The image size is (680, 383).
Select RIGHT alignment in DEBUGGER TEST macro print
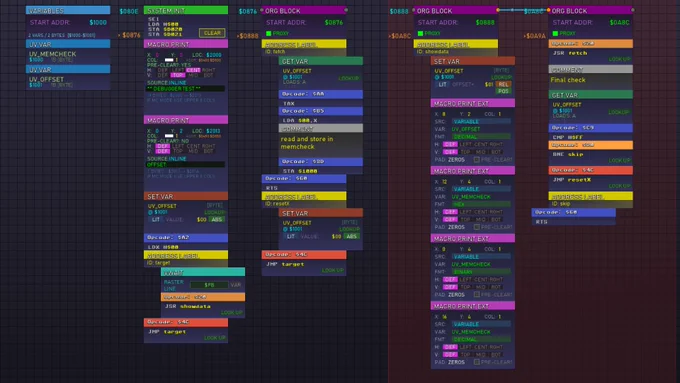tap(208, 70)
